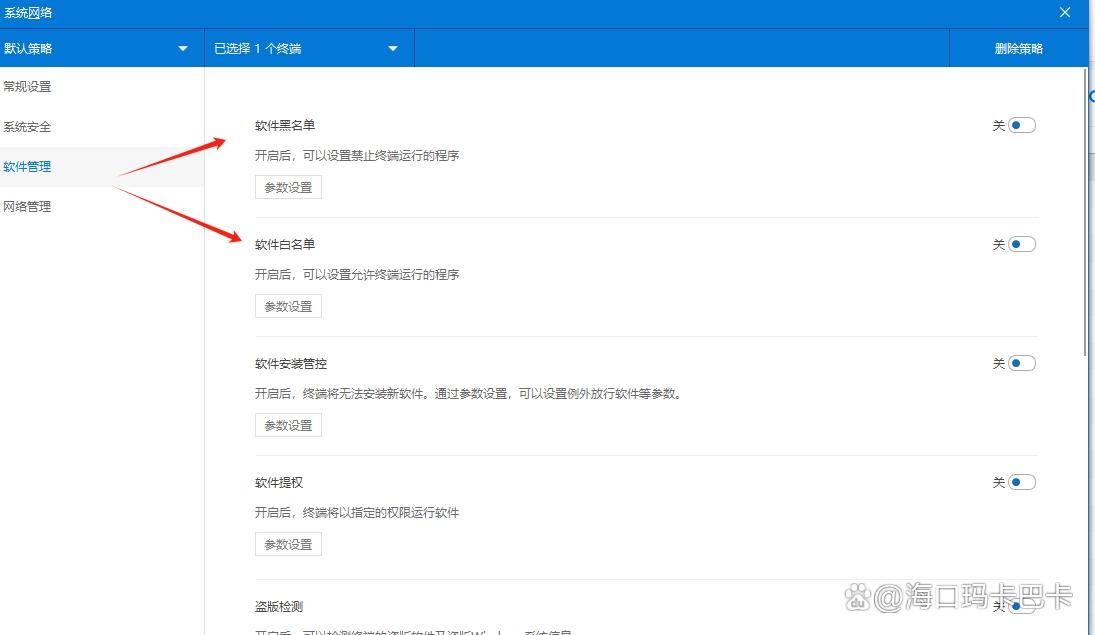The height and width of the screenshot is (635, 1095).
Task: Toggle the 软件黑名单 switch on
Action: tap(1021, 124)
